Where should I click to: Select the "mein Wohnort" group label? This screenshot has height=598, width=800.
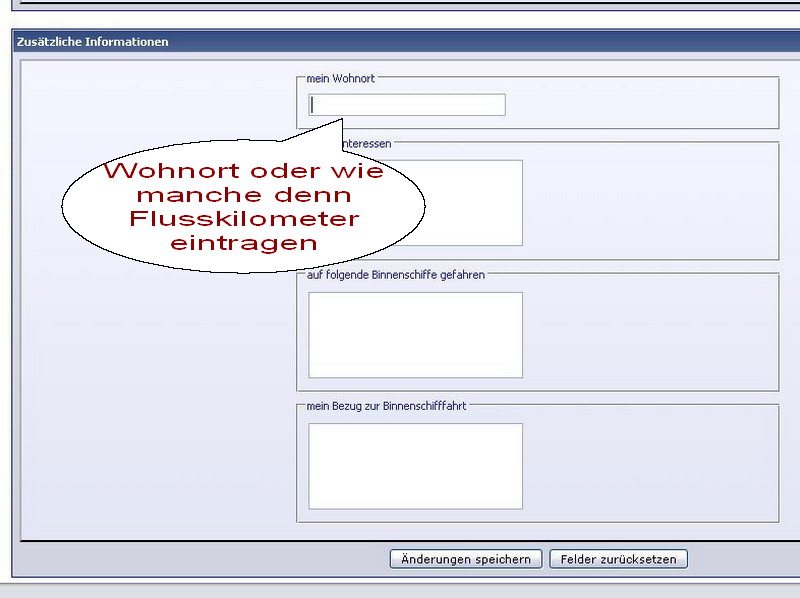340,79
